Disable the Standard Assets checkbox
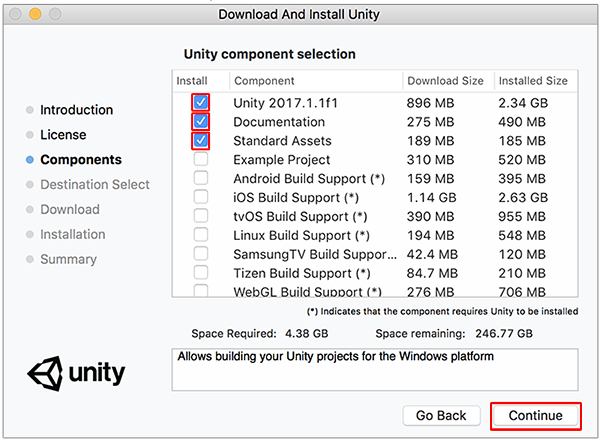Screen dimensions: 600x441 (201, 141)
